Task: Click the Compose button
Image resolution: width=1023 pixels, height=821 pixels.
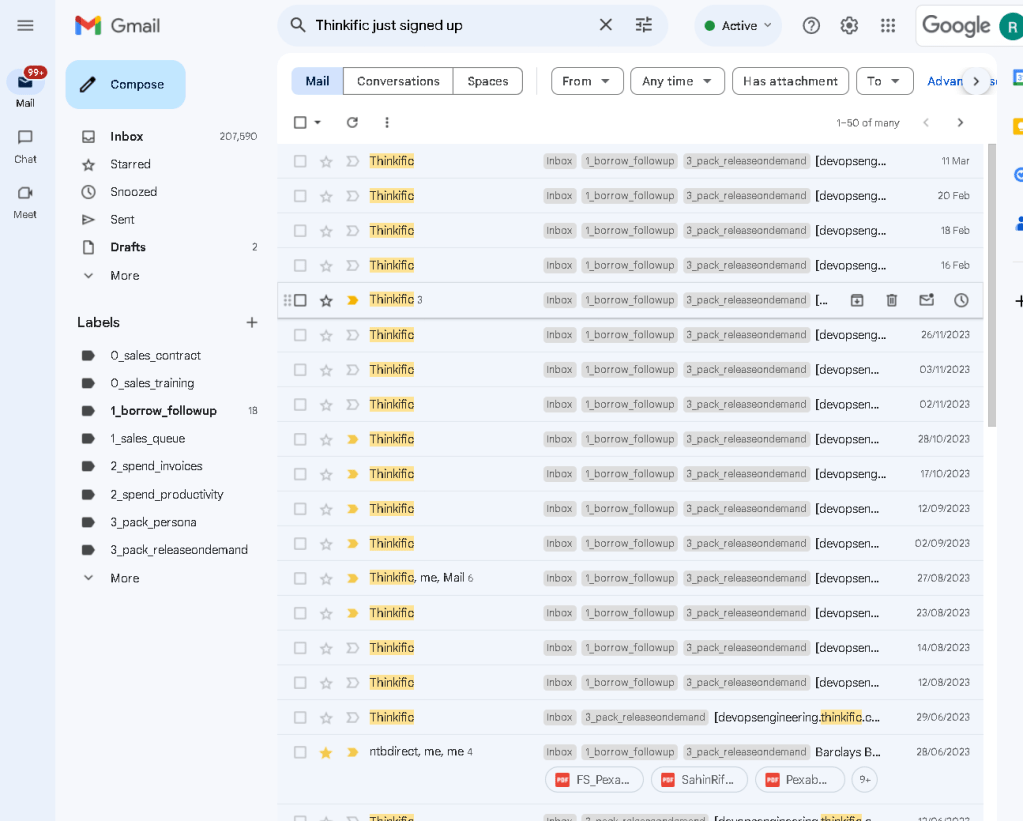Action: click(x=125, y=84)
